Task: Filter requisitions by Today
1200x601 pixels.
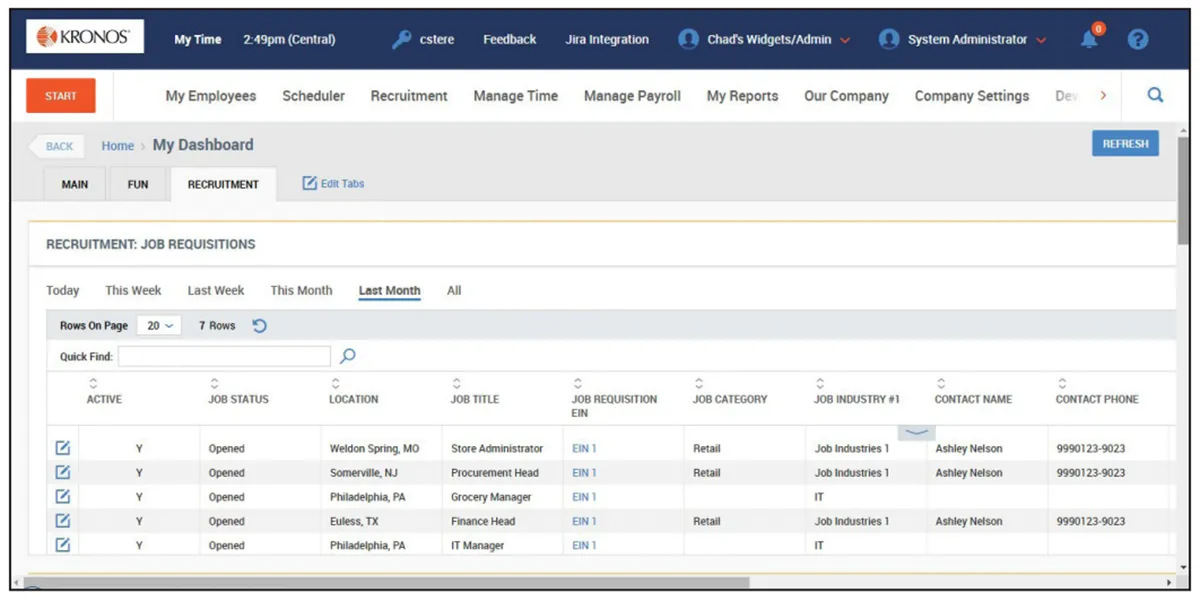Action: pyautogui.click(x=62, y=291)
